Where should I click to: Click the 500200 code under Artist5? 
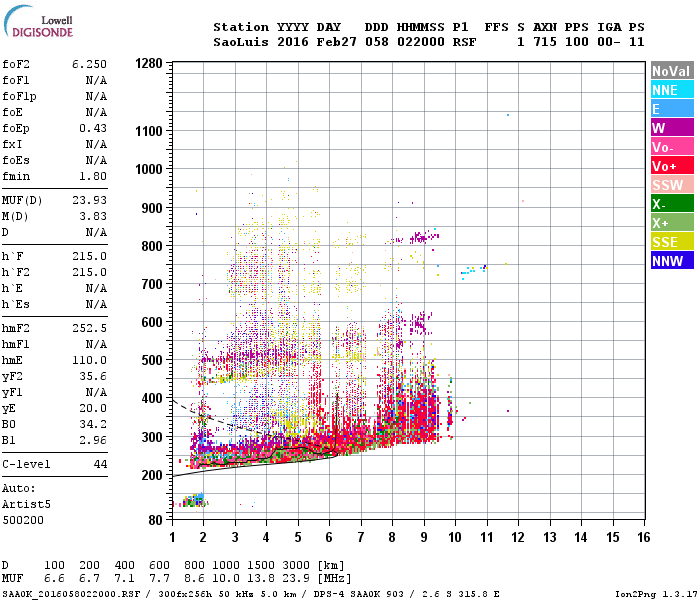click(x=23, y=520)
